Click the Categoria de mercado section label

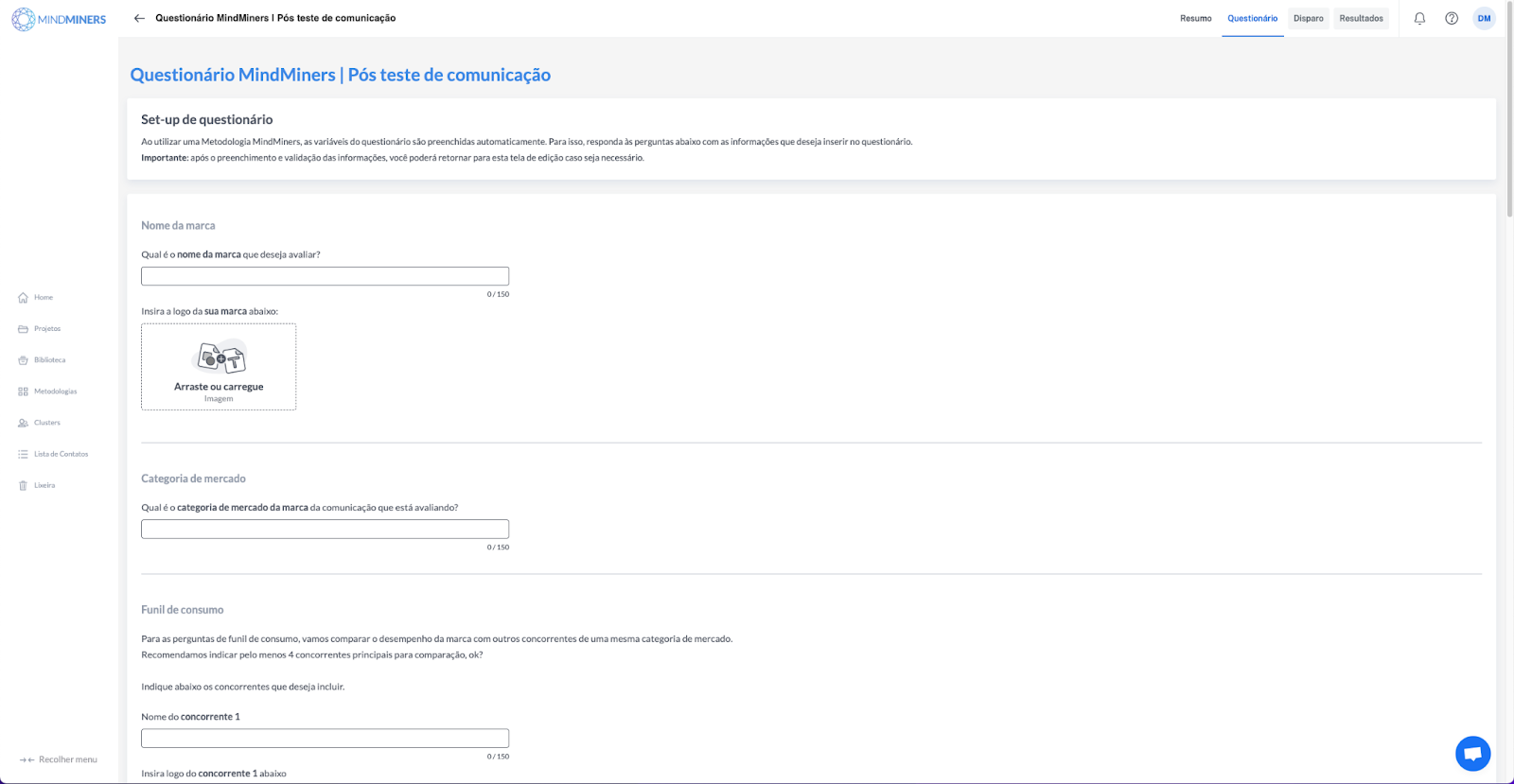193,479
